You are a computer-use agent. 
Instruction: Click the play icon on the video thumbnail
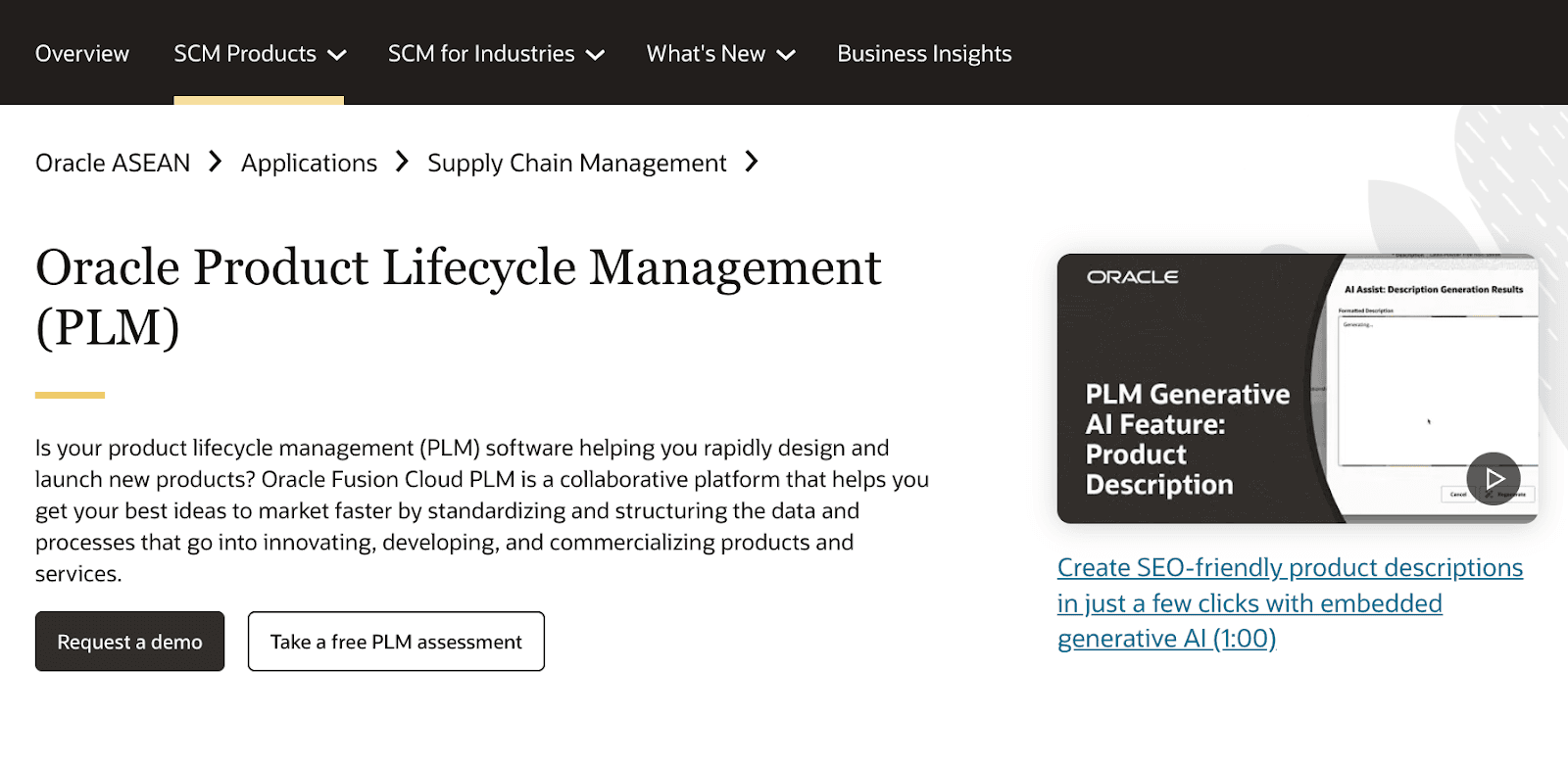(1494, 478)
